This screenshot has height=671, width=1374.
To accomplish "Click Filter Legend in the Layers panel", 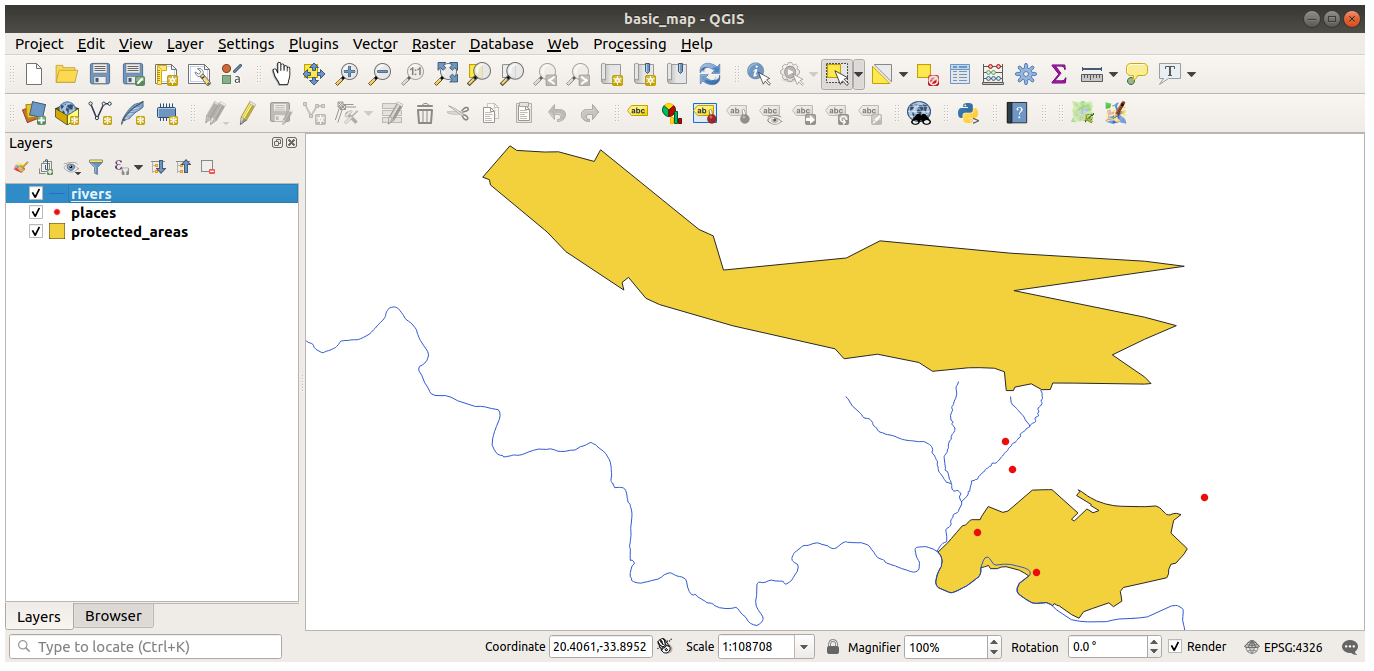I will pos(96,167).
